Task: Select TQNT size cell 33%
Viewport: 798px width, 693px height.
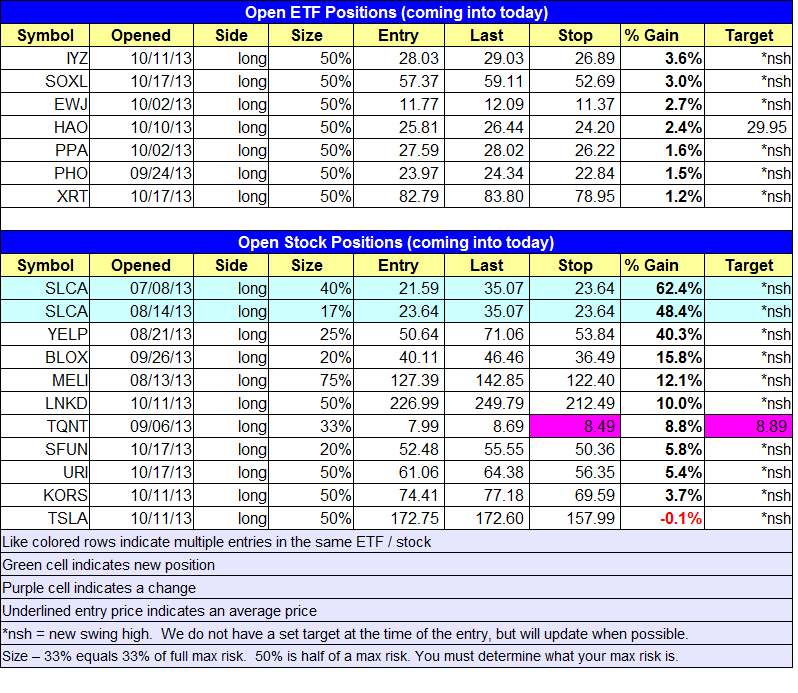Action: (x=311, y=426)
